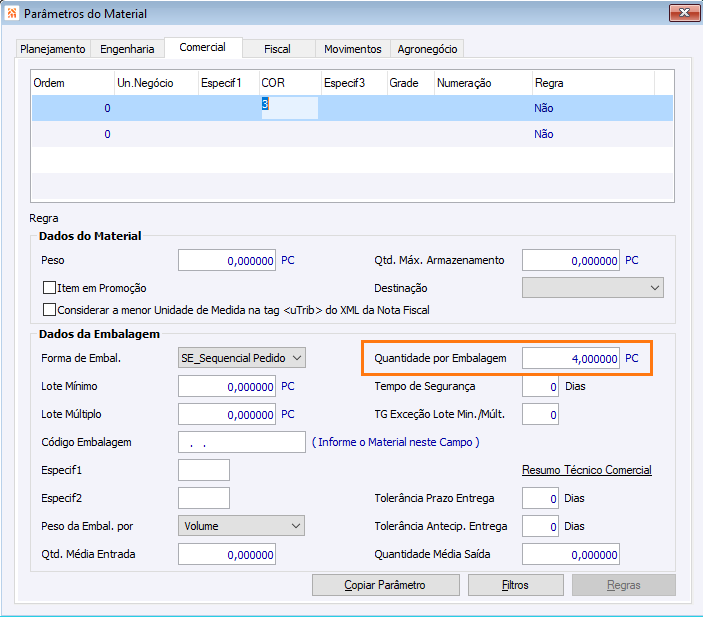Image resolution: width=703 pixels, height=617 pixels.
Task: Switch to the Planejamento tab
Action: (x=54, y=48)
